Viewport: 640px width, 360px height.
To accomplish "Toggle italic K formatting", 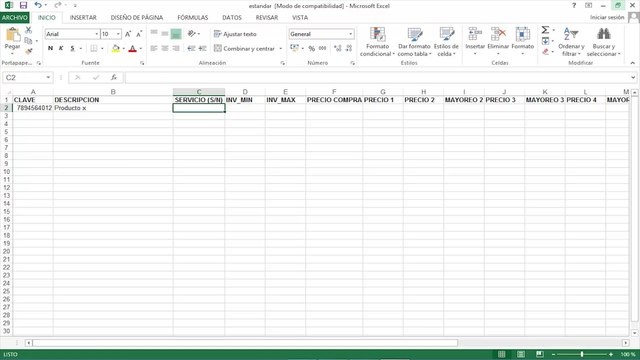I will tap(61, 49).
